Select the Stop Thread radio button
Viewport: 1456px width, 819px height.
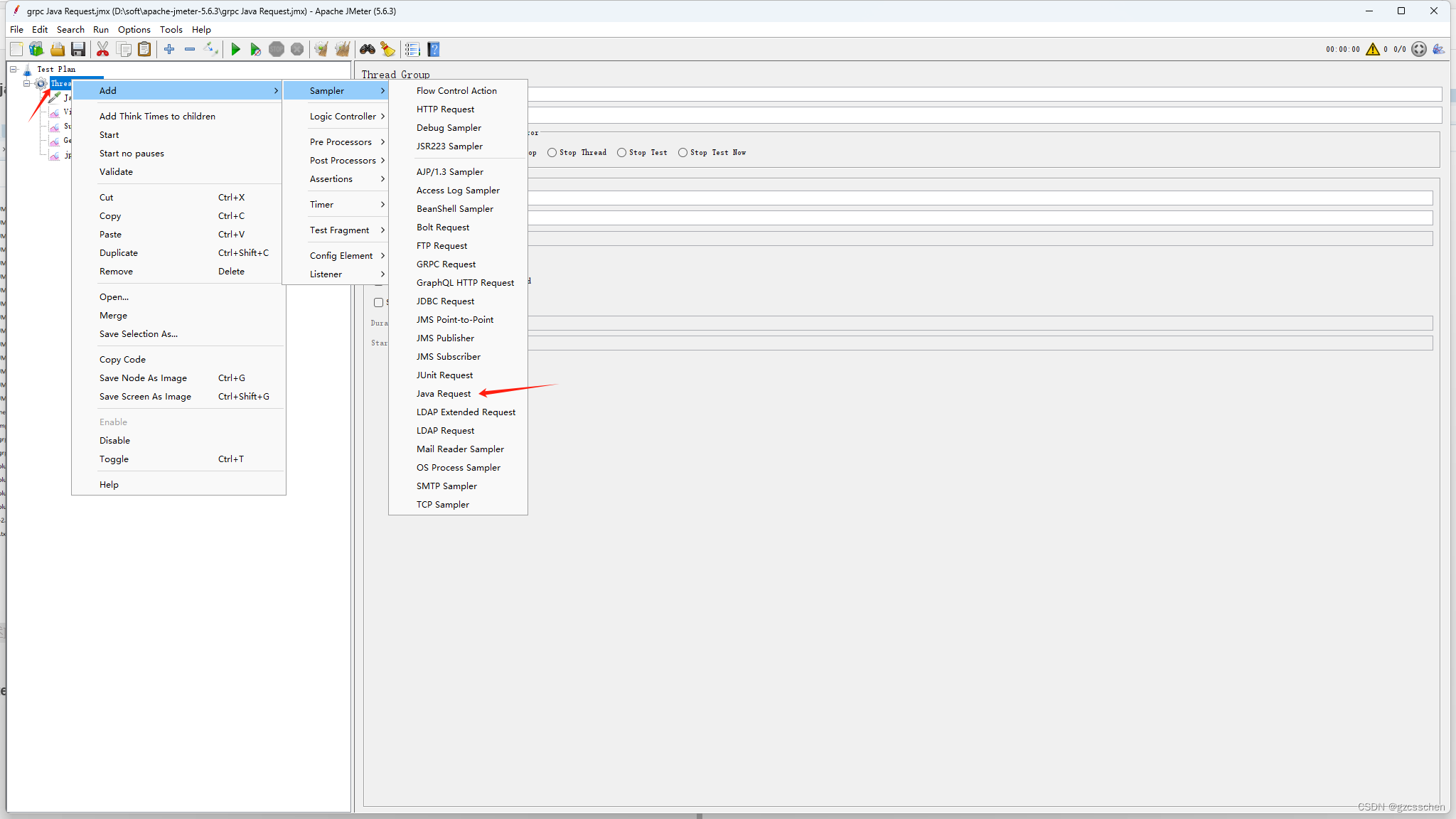pyautogui.click(x=552, y=153)
